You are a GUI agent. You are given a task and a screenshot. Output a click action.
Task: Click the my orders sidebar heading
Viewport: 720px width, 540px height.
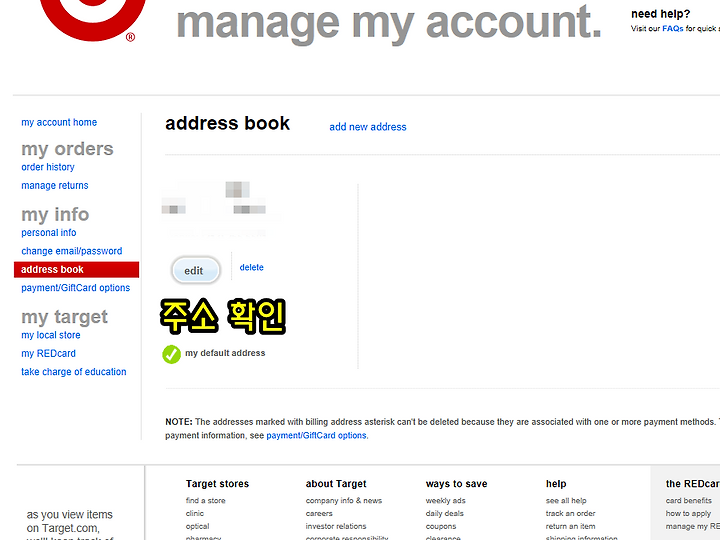[x=67, y=149]
